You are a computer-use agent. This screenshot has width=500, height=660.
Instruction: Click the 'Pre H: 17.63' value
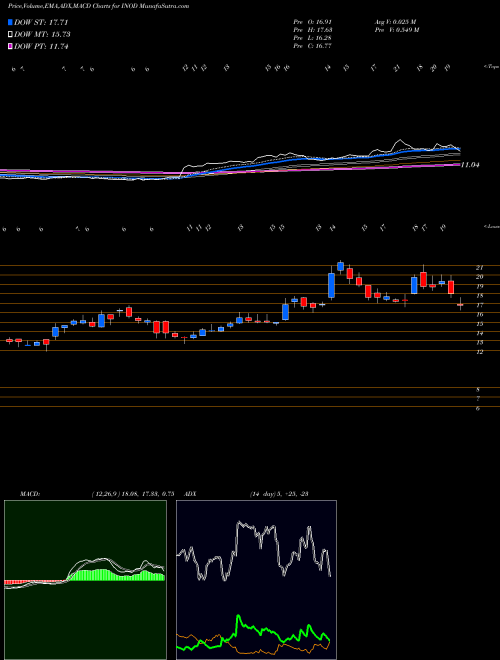pyautogui.click(x=313, y=30)
